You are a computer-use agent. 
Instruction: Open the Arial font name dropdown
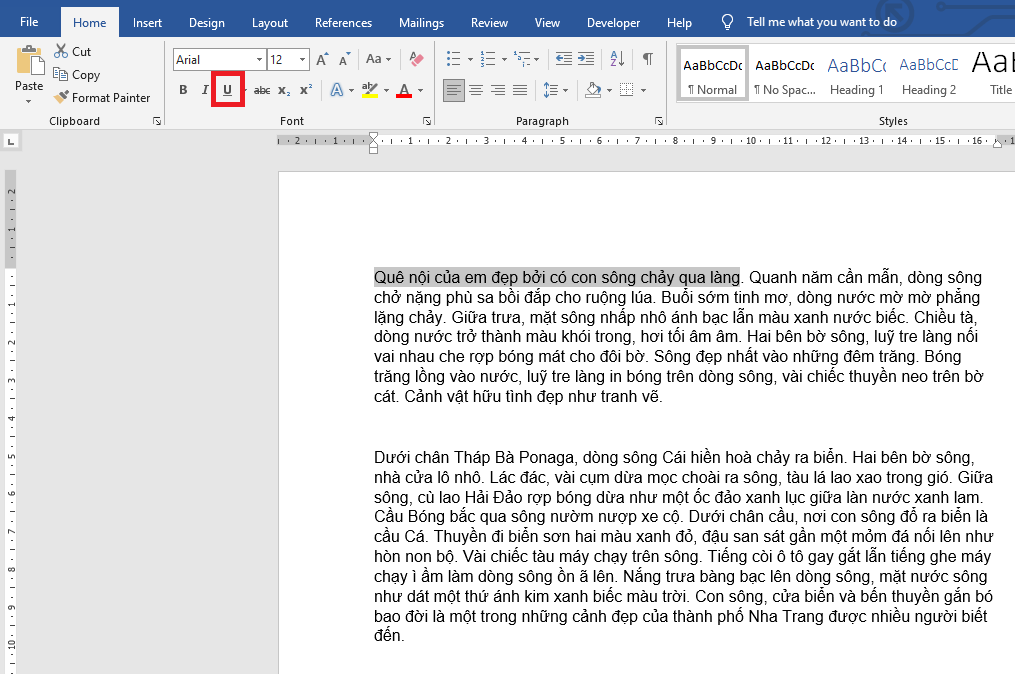pyautogui.click(x=259, y=60)
